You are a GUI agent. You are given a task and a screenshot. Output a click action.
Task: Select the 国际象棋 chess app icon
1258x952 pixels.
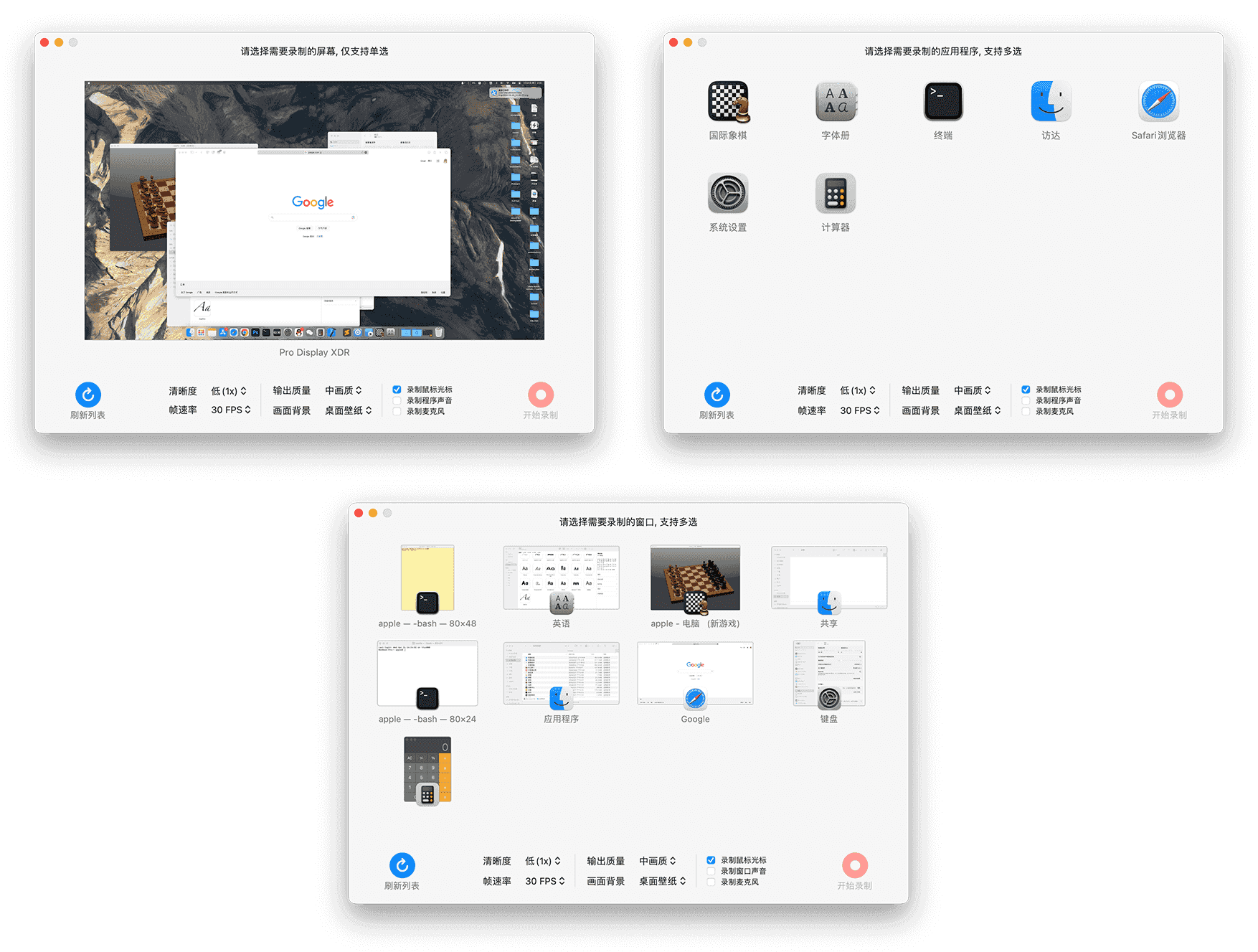(728, 102)
